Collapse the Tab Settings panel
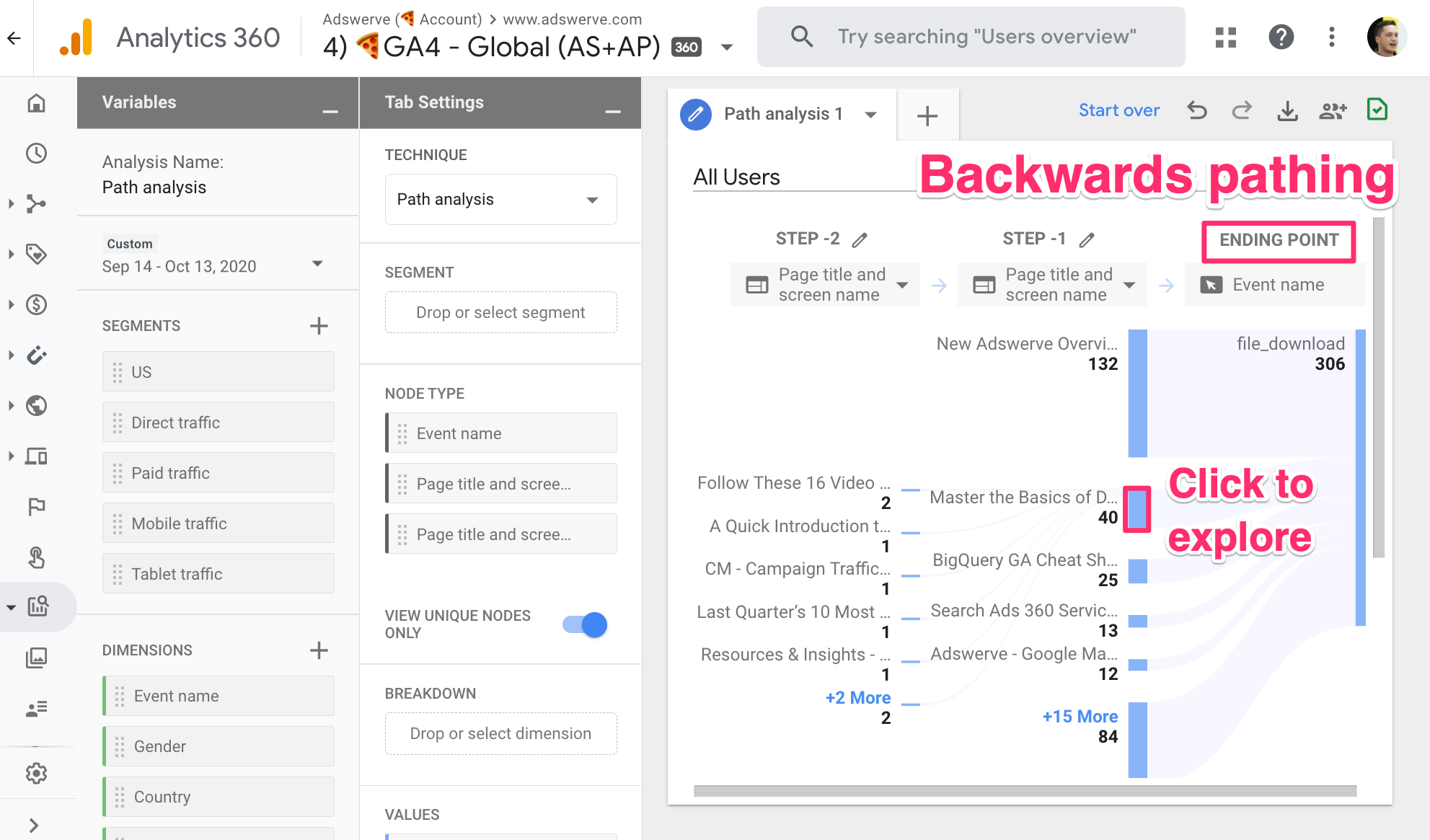Viewport: 1430px width, 840px height. tap(613, 111)
